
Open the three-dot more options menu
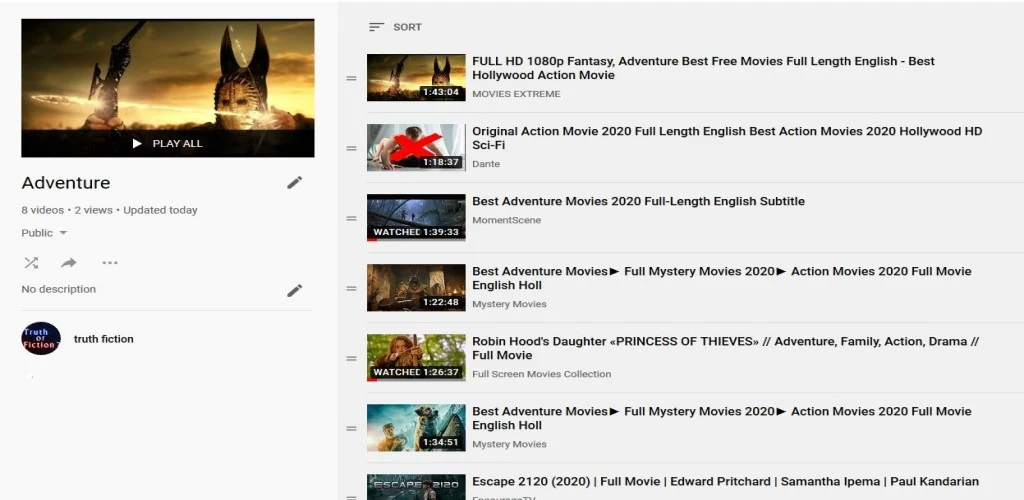tap(110, 263)
